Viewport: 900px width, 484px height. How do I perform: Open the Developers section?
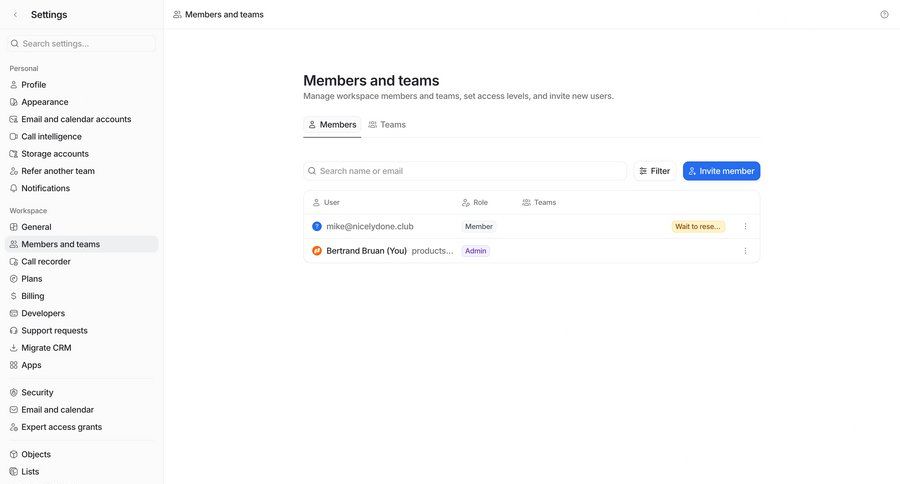tap(43, 313)
